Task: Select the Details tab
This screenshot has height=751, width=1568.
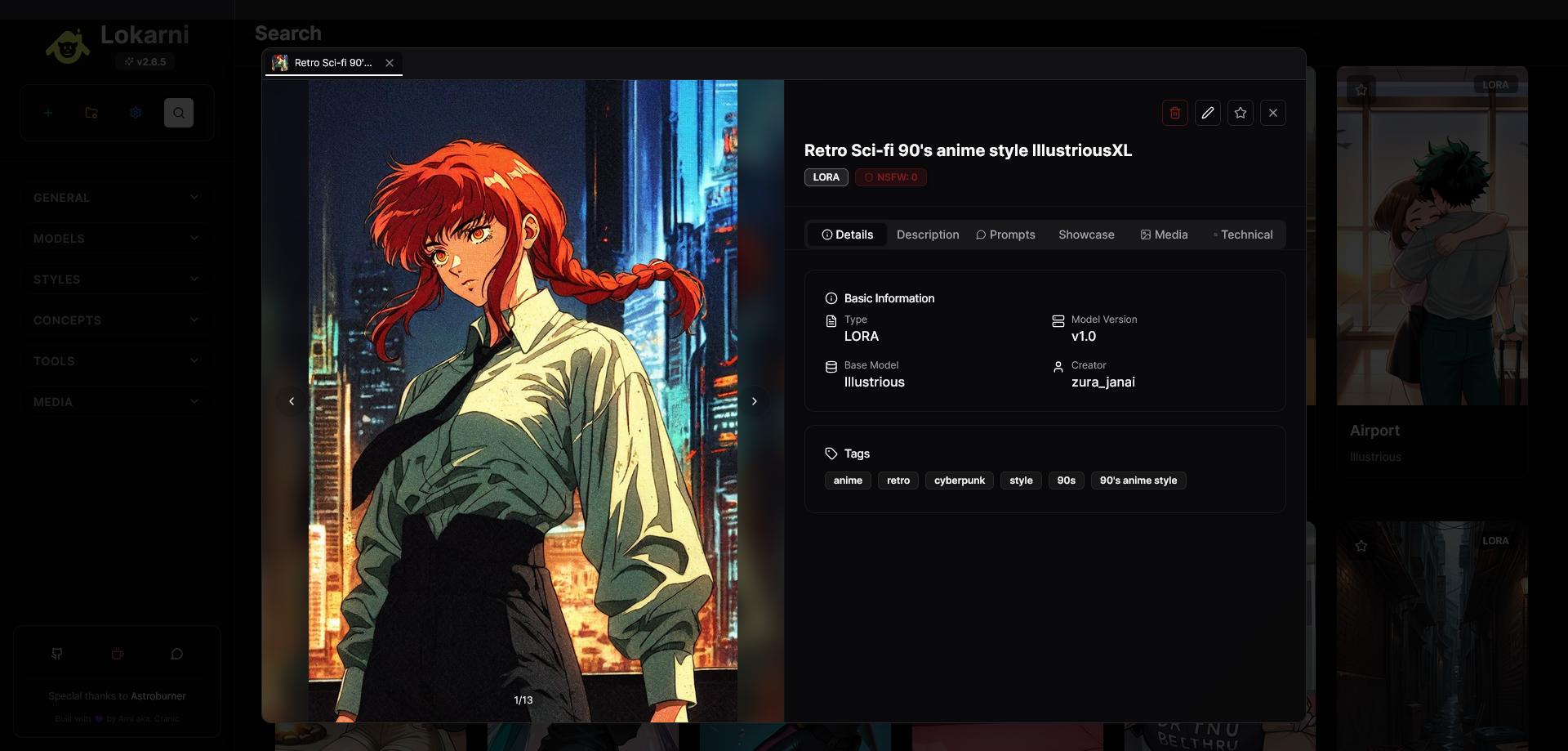Action: [847, 235]
